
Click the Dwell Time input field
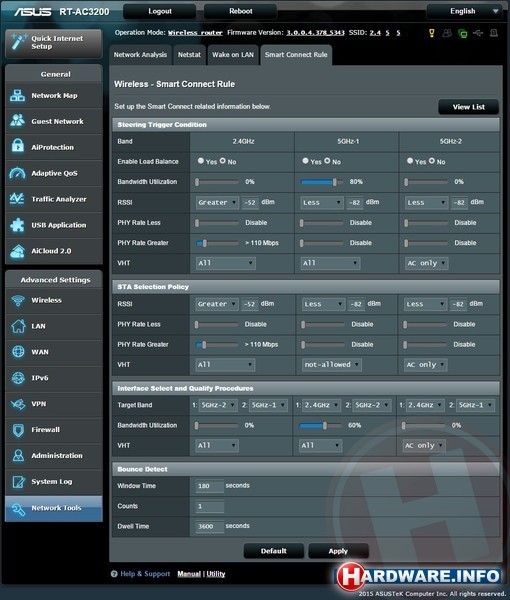[209, 527]
